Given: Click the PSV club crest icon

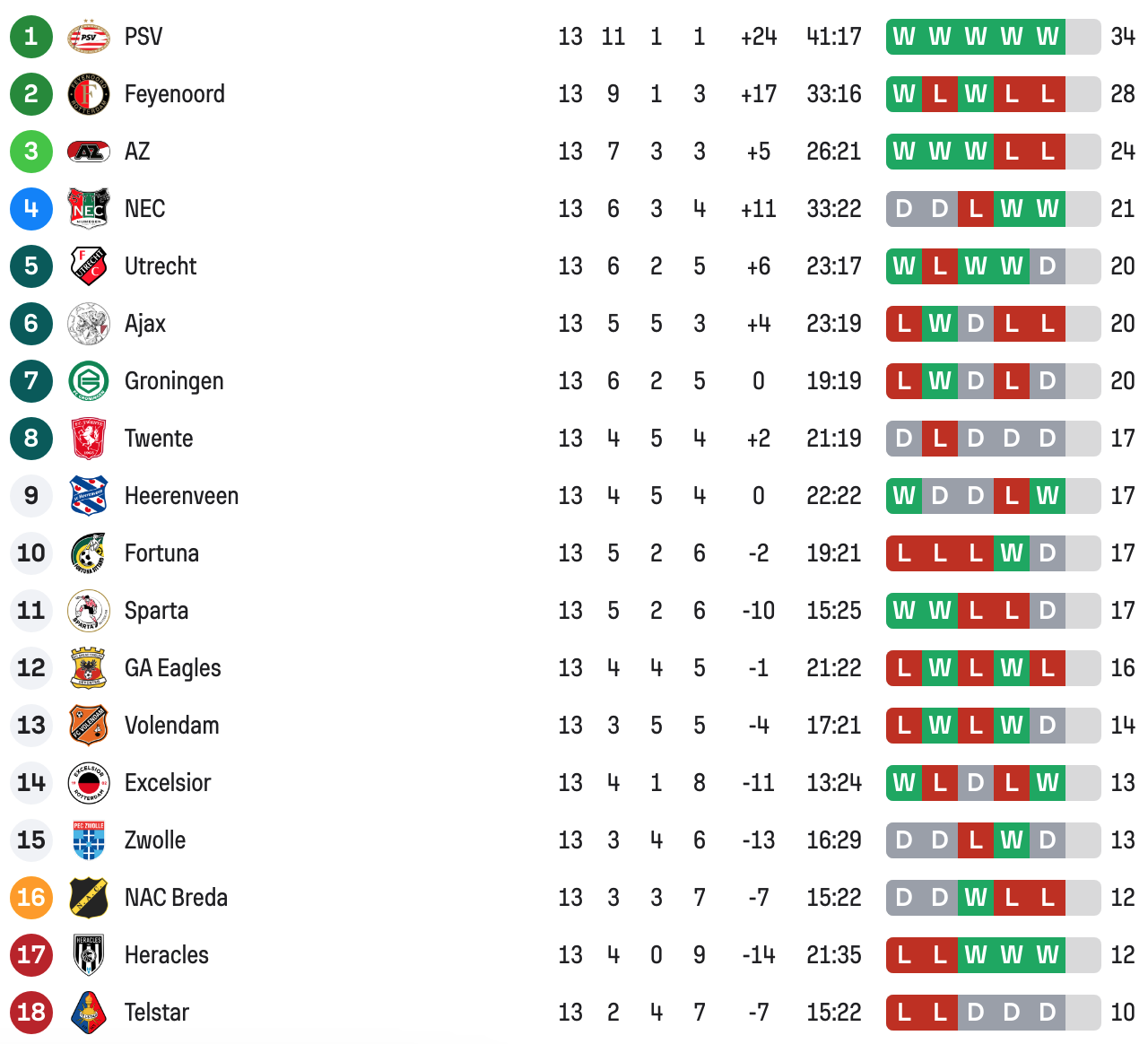Looking at the screenshot, I should [x=88, y=37].
